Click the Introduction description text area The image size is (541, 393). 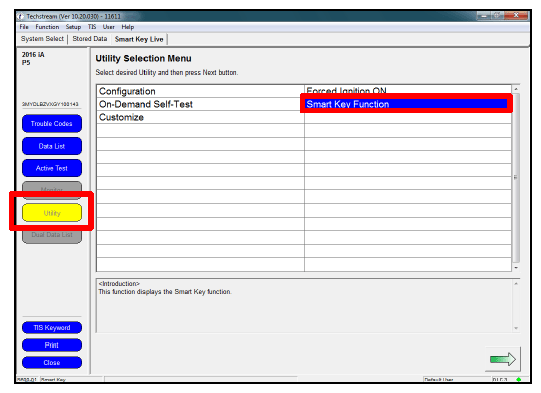click(x=304, y=306)
